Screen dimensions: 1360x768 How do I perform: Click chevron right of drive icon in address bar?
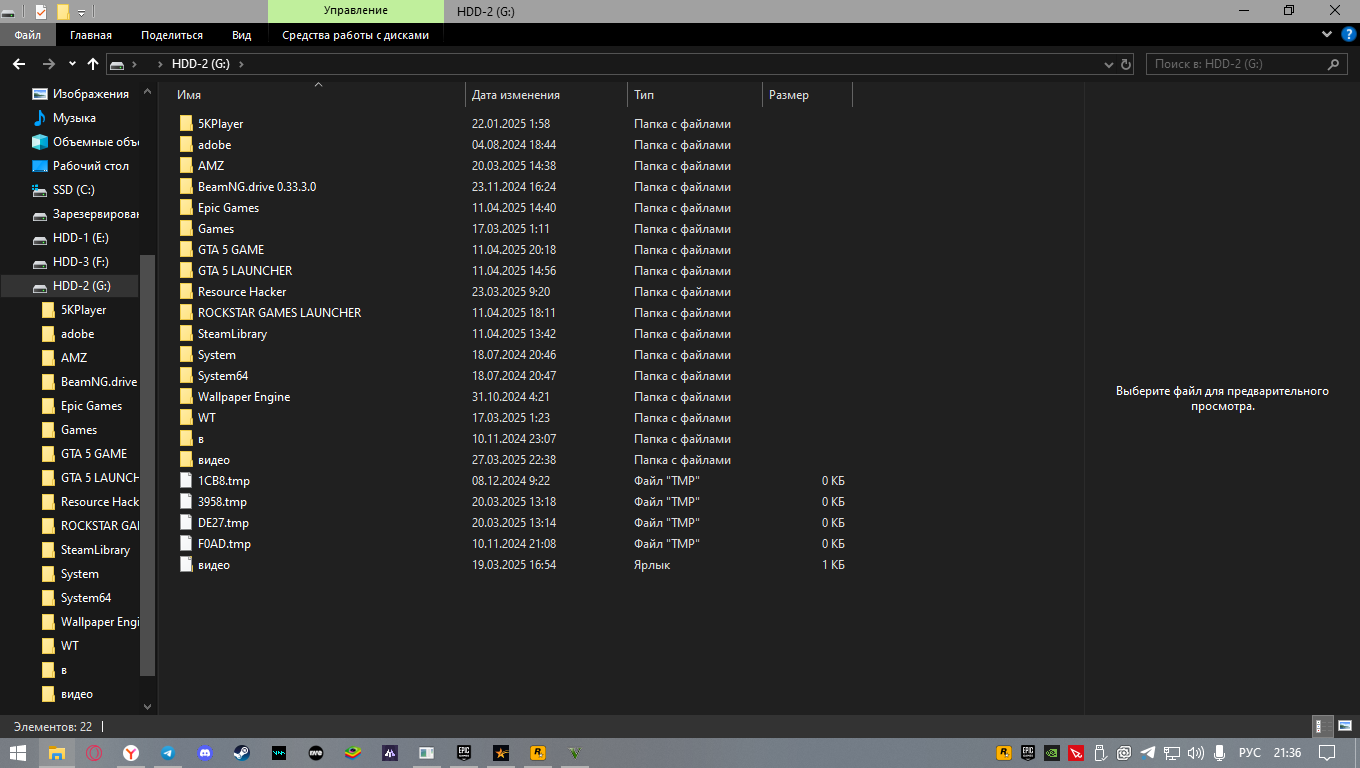pos(134,64)
